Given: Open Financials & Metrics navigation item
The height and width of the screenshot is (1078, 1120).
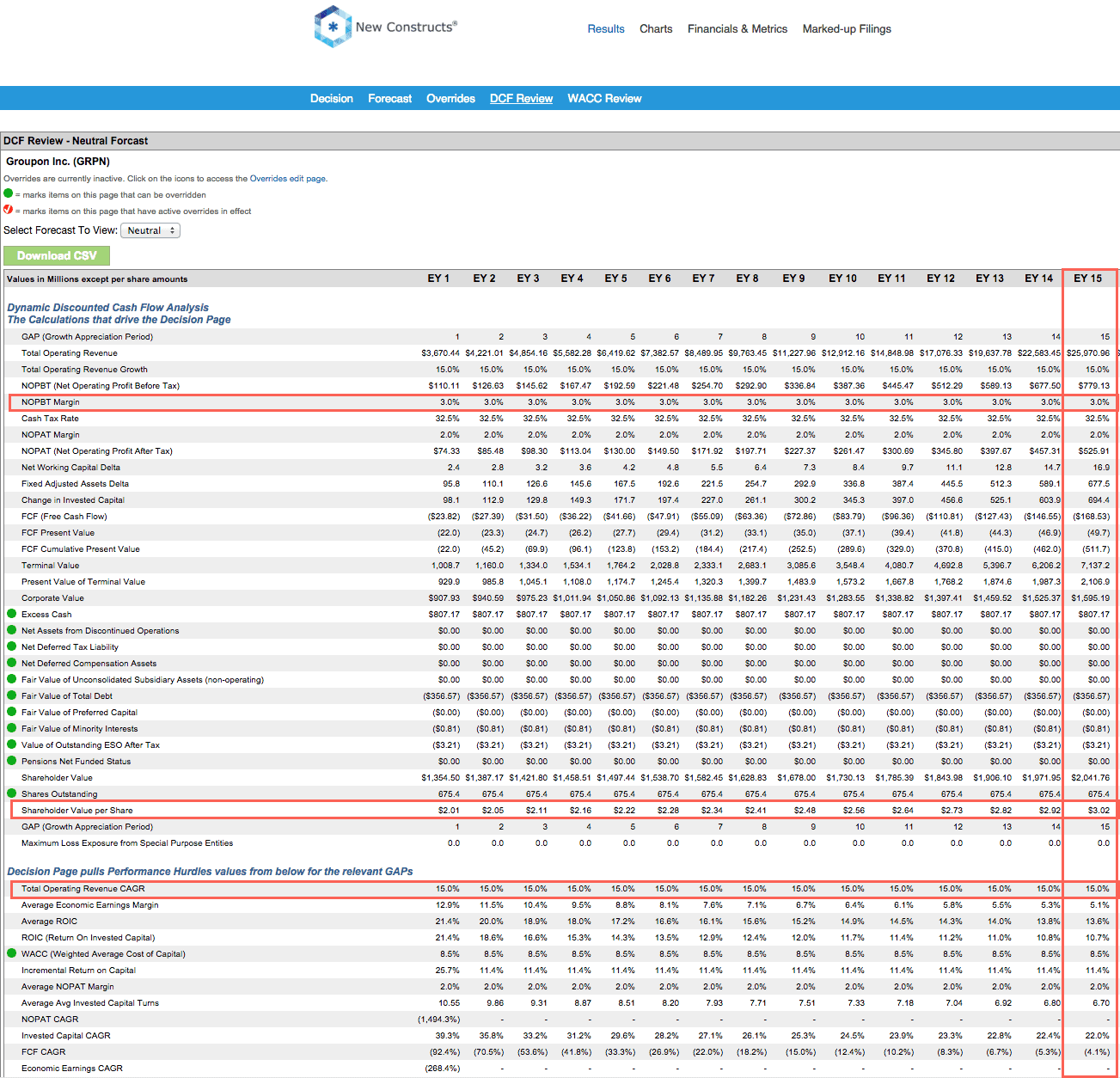Looking at the screenshot, I should pos(737,28).
